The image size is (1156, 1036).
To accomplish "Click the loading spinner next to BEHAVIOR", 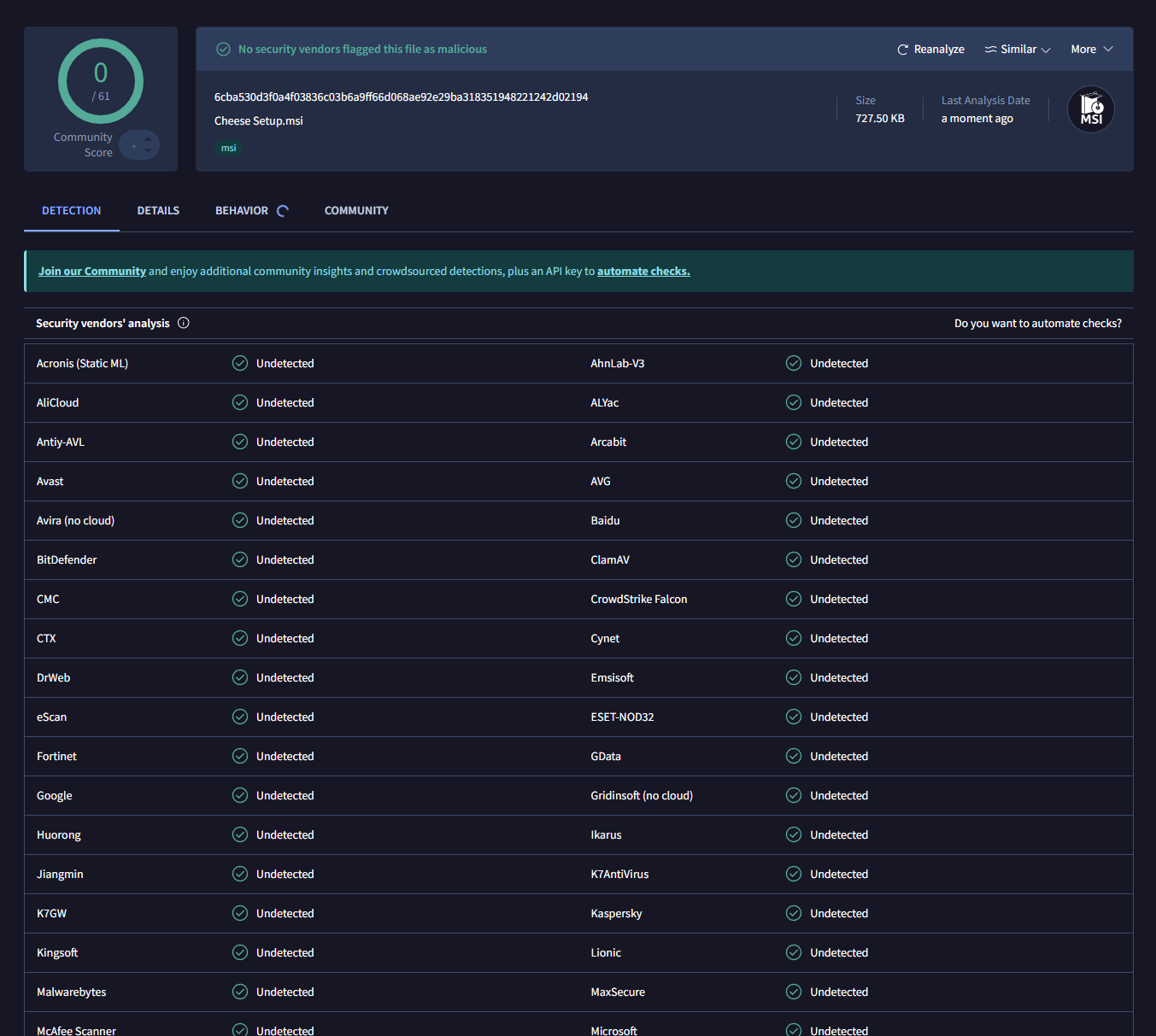I will [283, 211].
